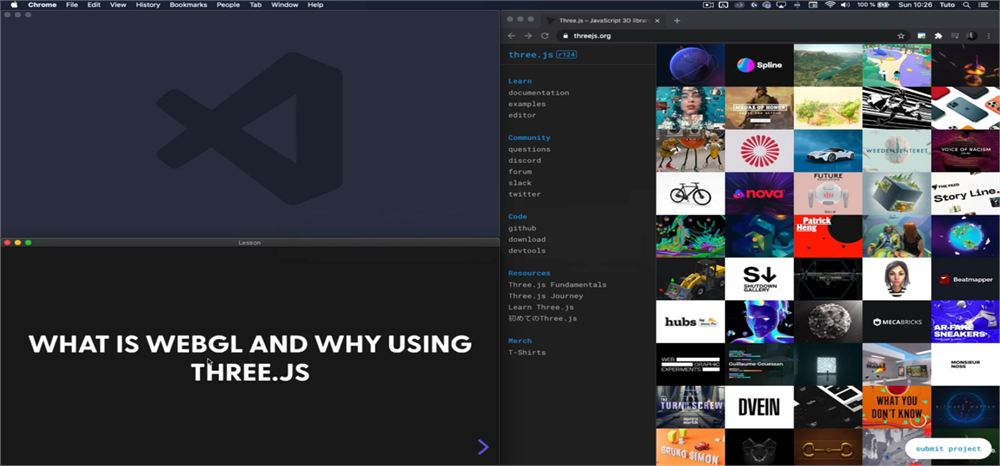This screenshot has height=466, width=1000.
Task: Click the three.js logo heading link
Action: [x=531, y=55]
